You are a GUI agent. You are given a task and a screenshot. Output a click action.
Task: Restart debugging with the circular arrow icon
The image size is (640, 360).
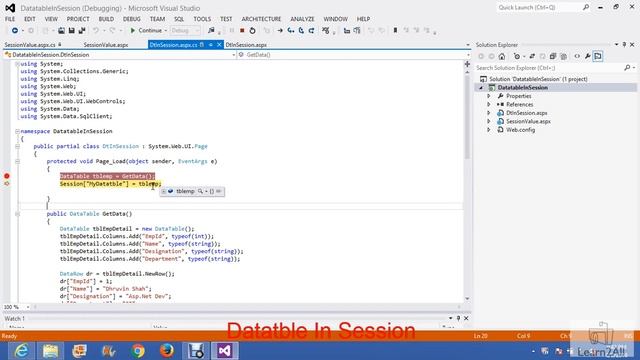click(252, 31)
